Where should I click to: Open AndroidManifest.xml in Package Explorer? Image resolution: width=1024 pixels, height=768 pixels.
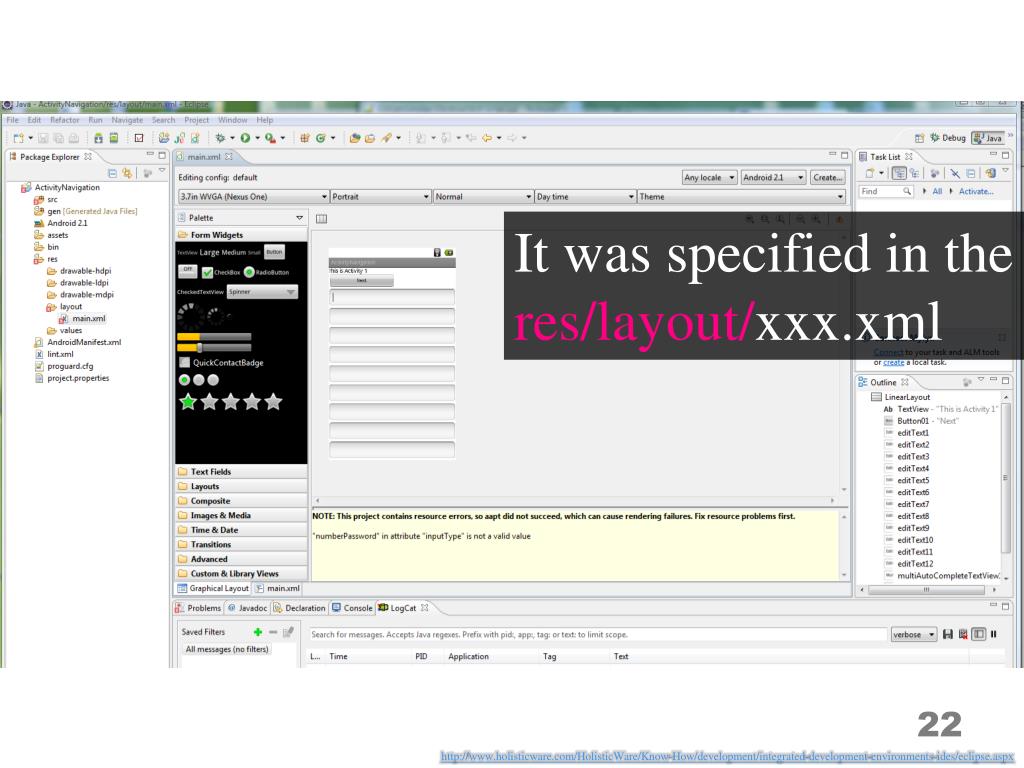click(x=78, y=342)
